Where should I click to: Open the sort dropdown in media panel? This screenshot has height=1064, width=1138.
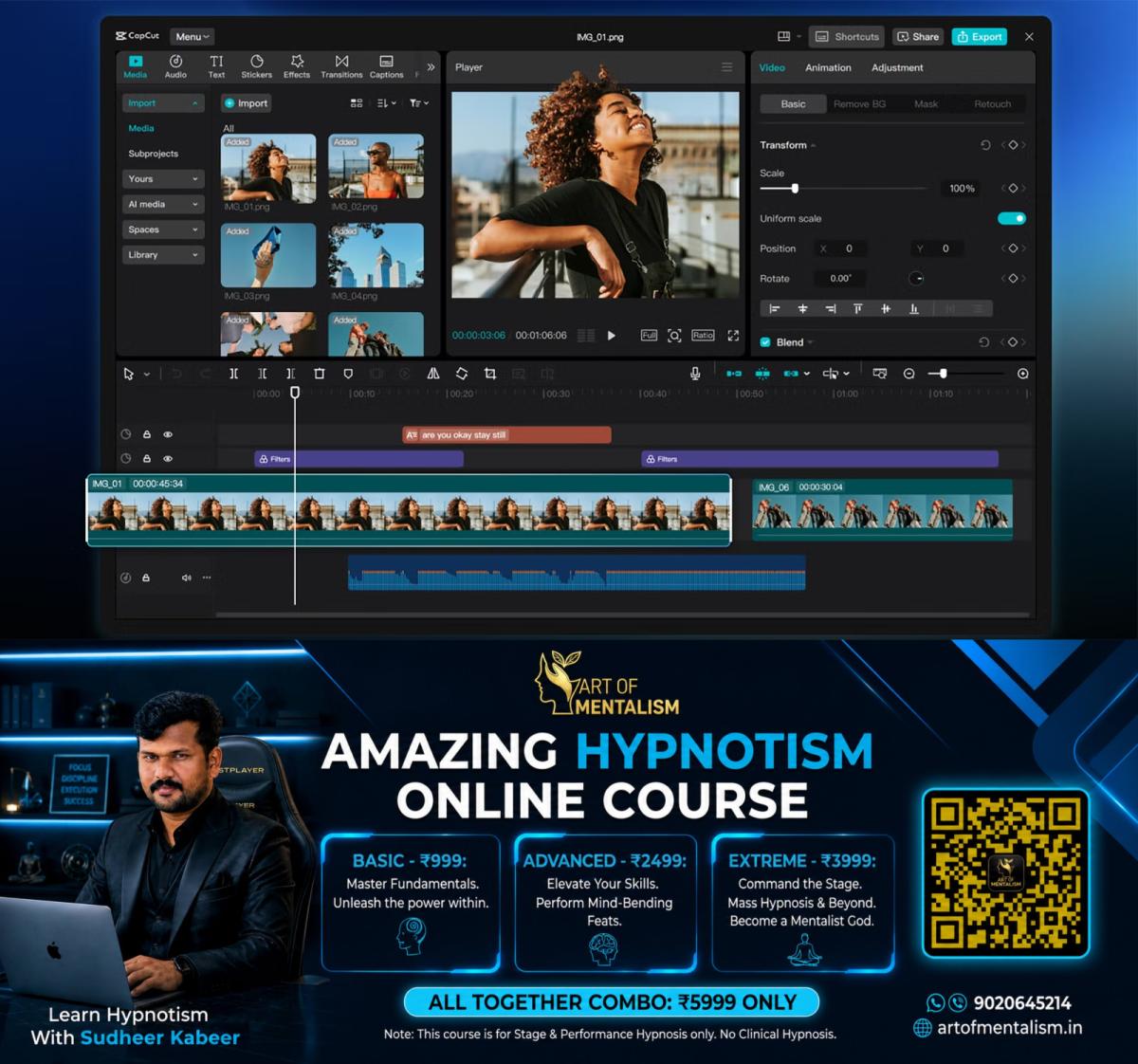pyautogui.click(x=386, y=103)
